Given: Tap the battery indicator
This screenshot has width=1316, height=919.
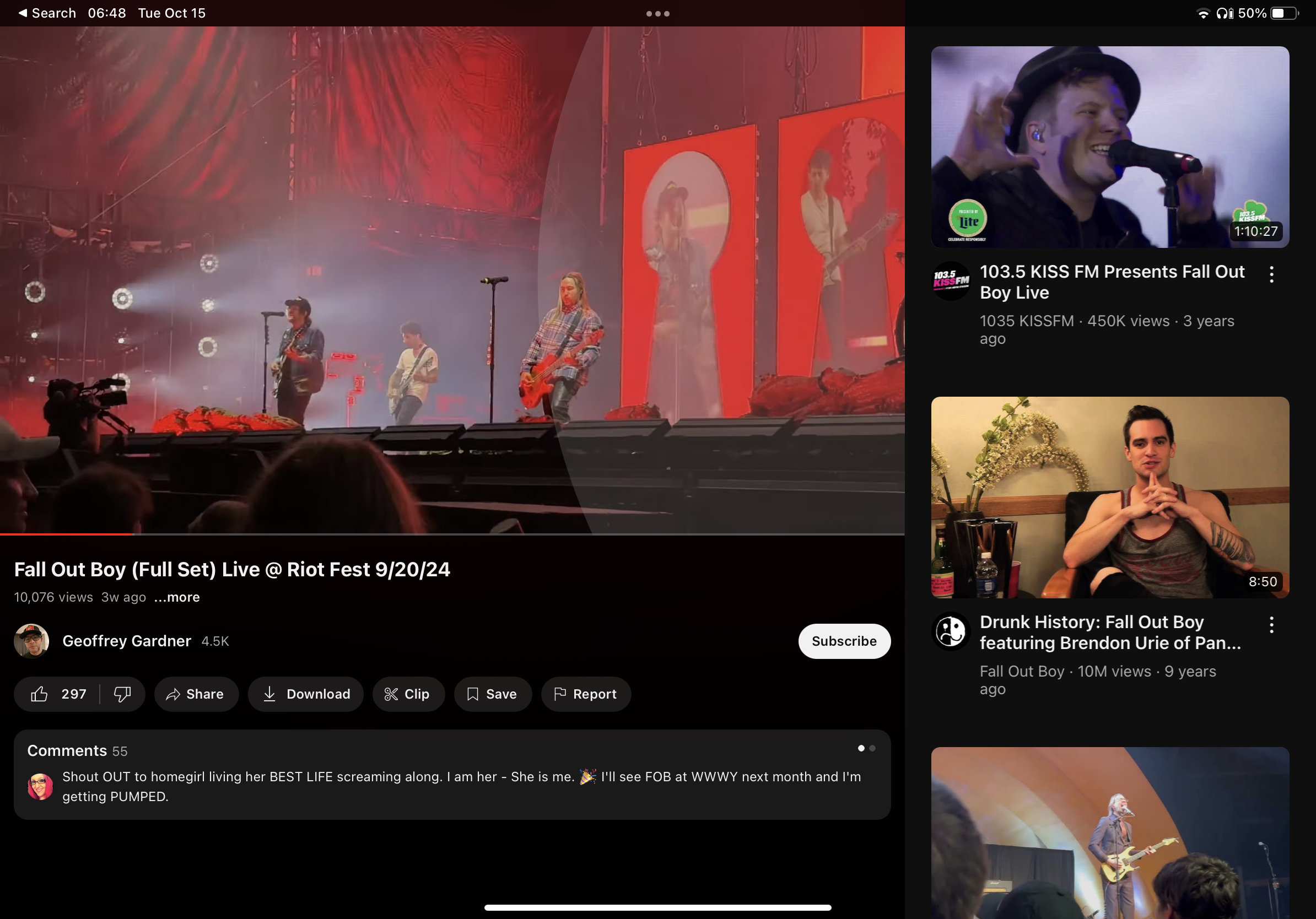Looking at the screenshot, I should click(x=1285, y=13).
